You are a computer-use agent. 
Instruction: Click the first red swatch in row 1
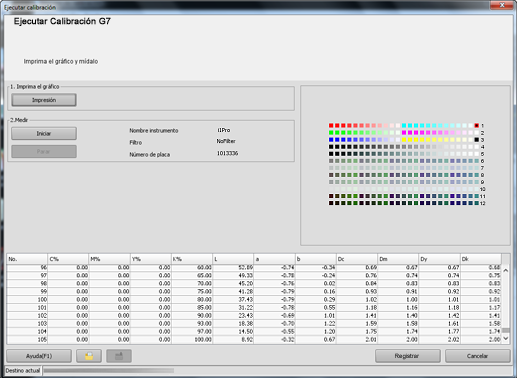[x=331, y=125]
